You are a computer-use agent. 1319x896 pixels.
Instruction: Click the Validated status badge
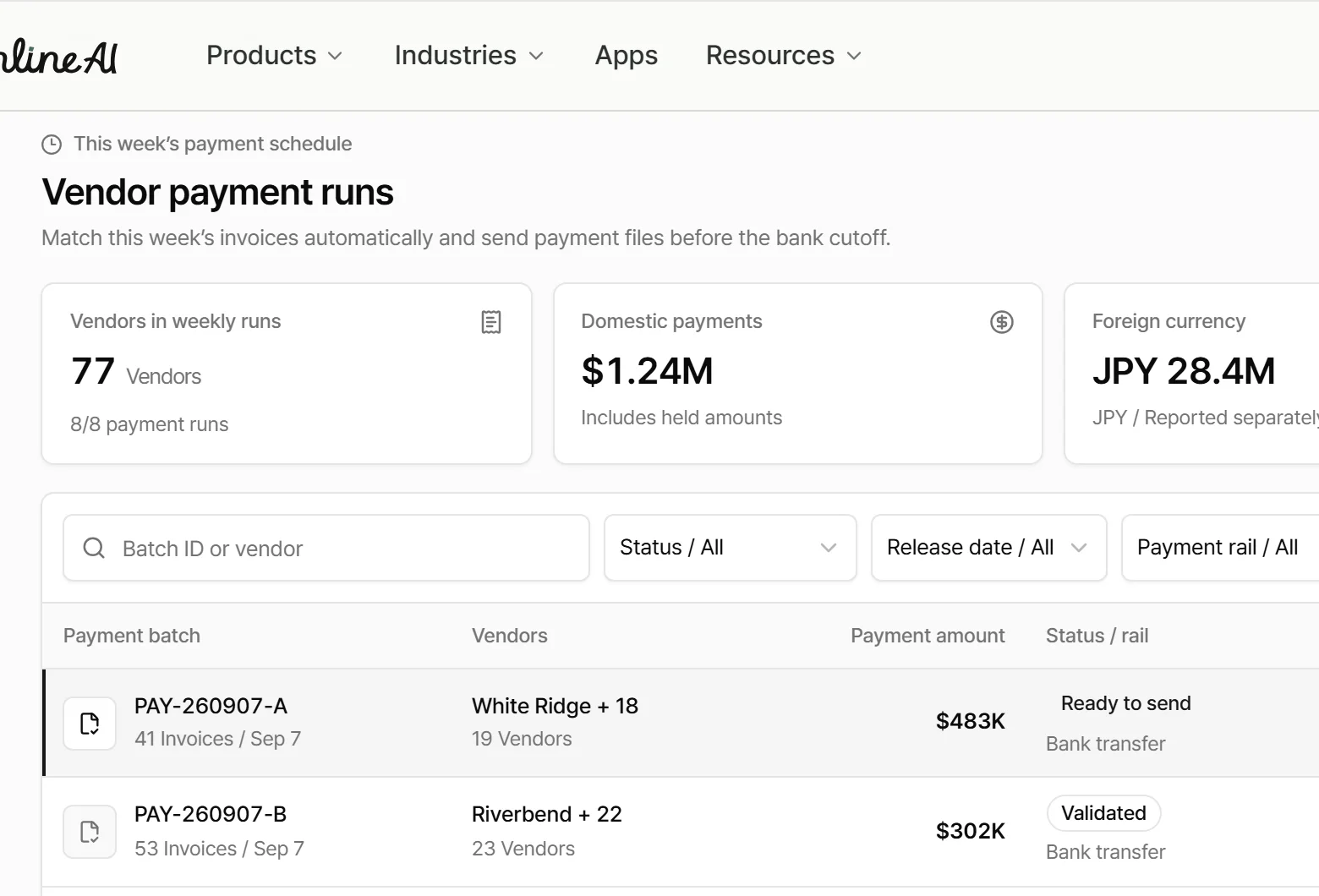pyautogui.click(x=1103, y=813)
